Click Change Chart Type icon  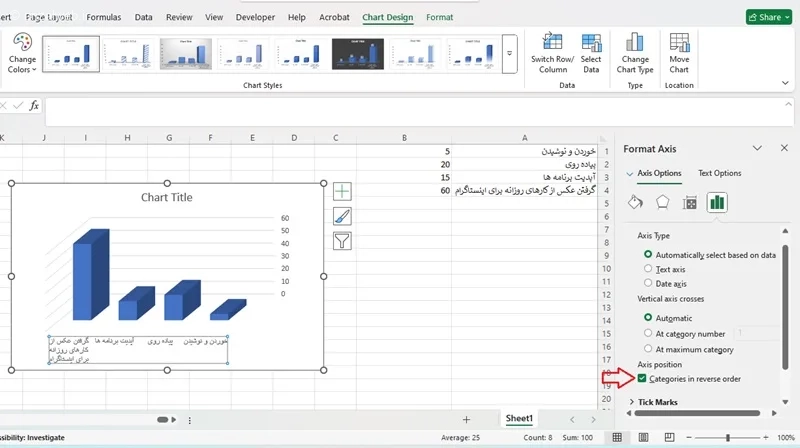click(635, 42)
